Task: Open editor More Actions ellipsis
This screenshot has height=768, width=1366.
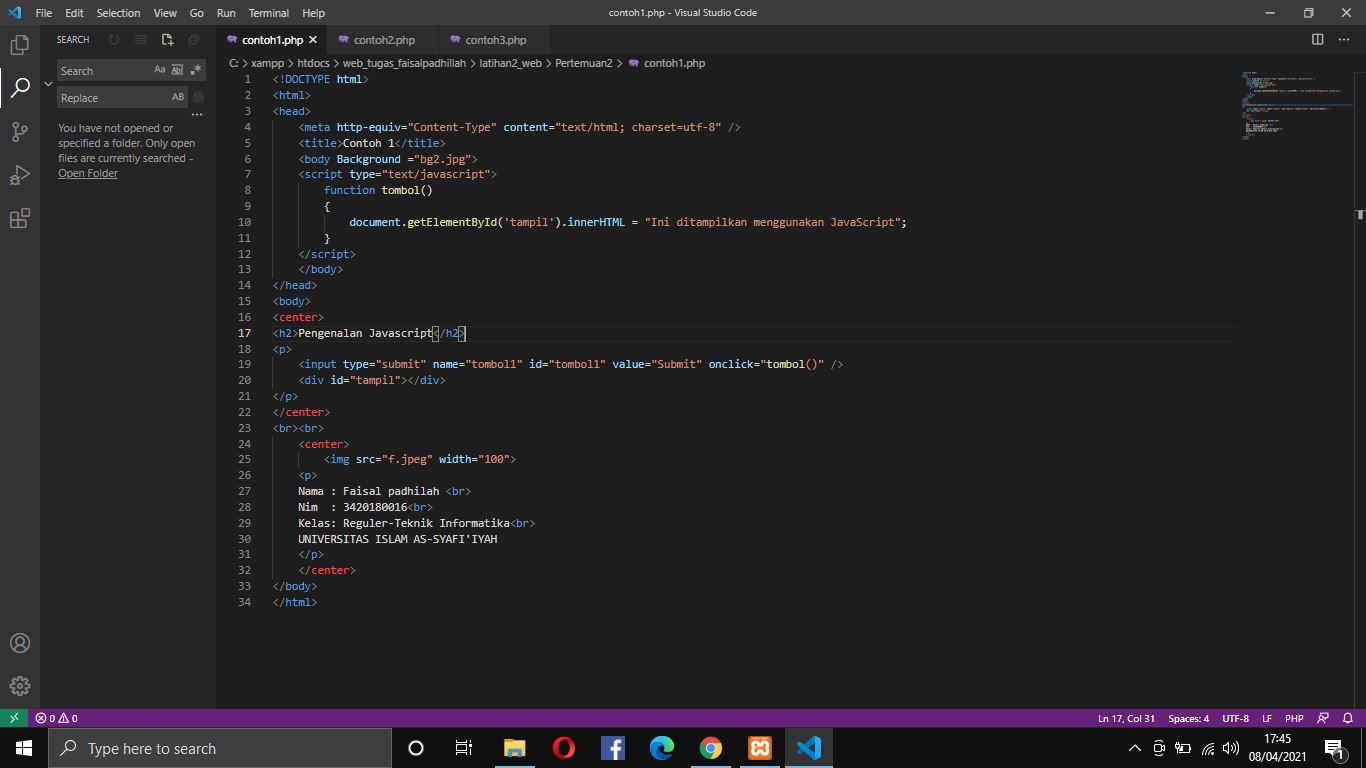Action: point(1343,40)
